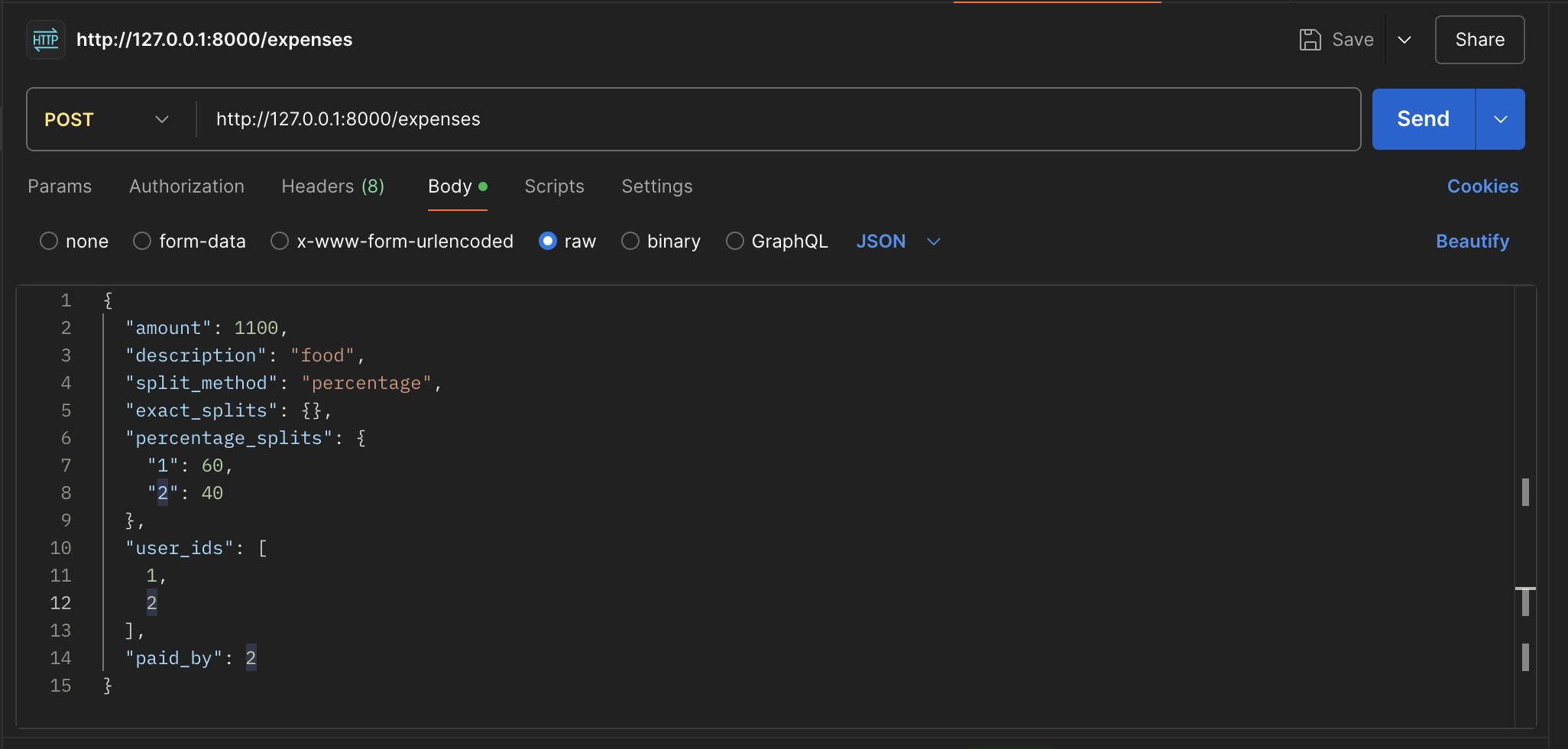Open the JSON format dropdown
The width and height of the screenshot is (1568, 749).
[898, 242]
